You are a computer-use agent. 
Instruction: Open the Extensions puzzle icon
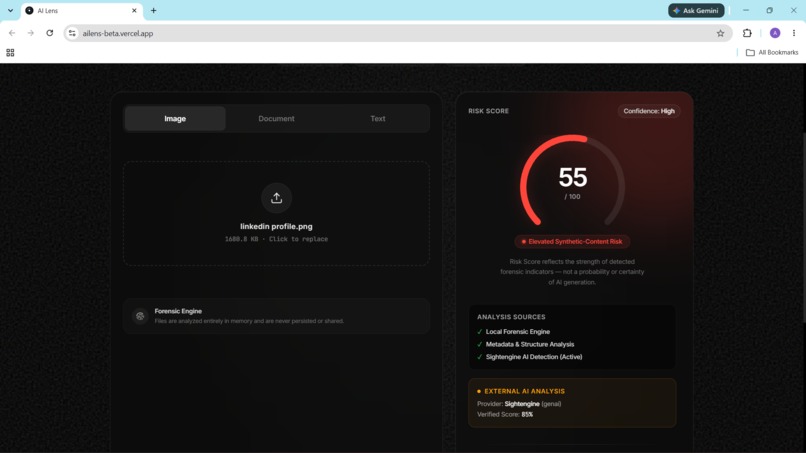[747, 33]
